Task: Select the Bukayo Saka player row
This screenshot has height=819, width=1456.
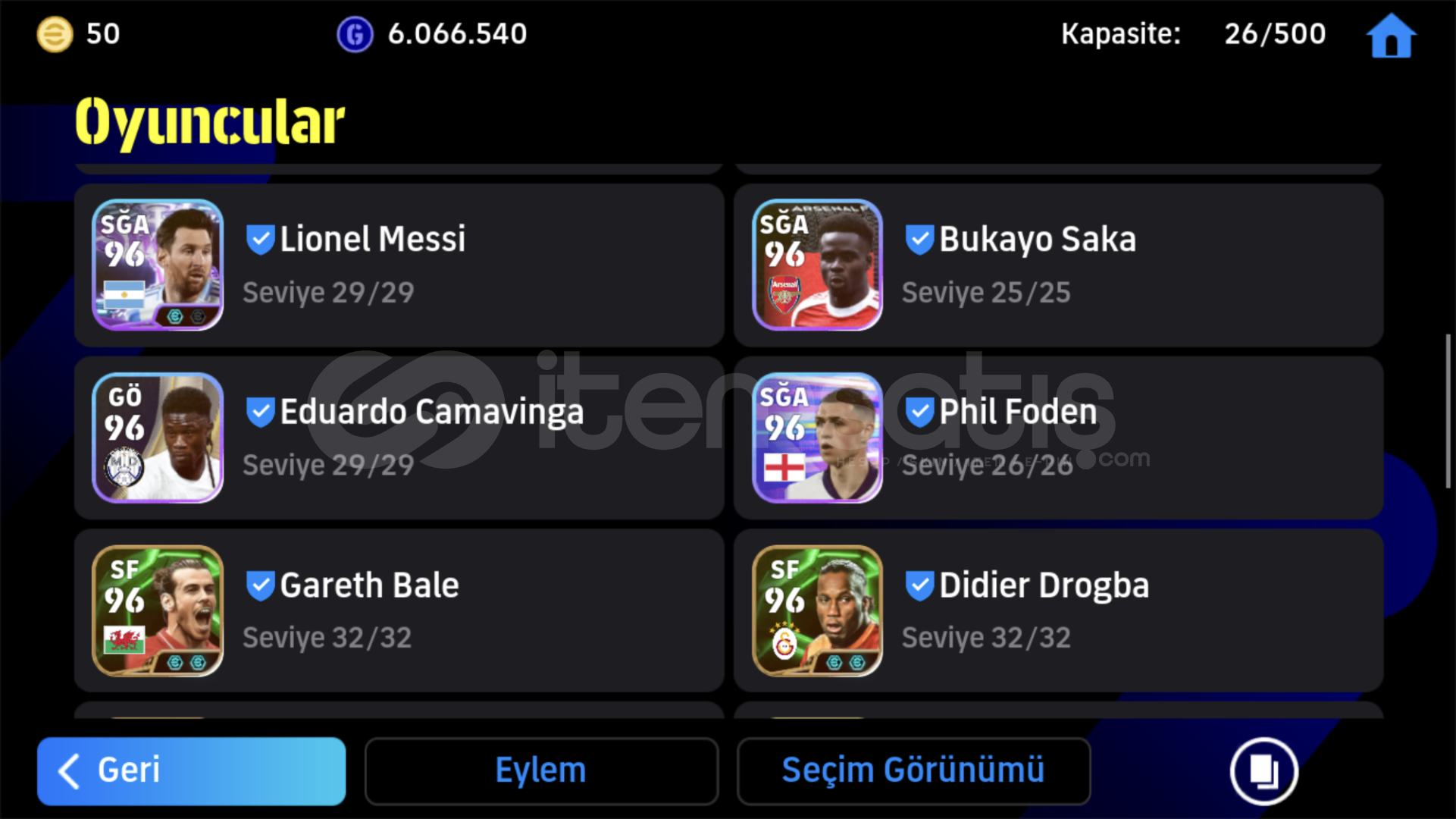Action: [1058, 265]
